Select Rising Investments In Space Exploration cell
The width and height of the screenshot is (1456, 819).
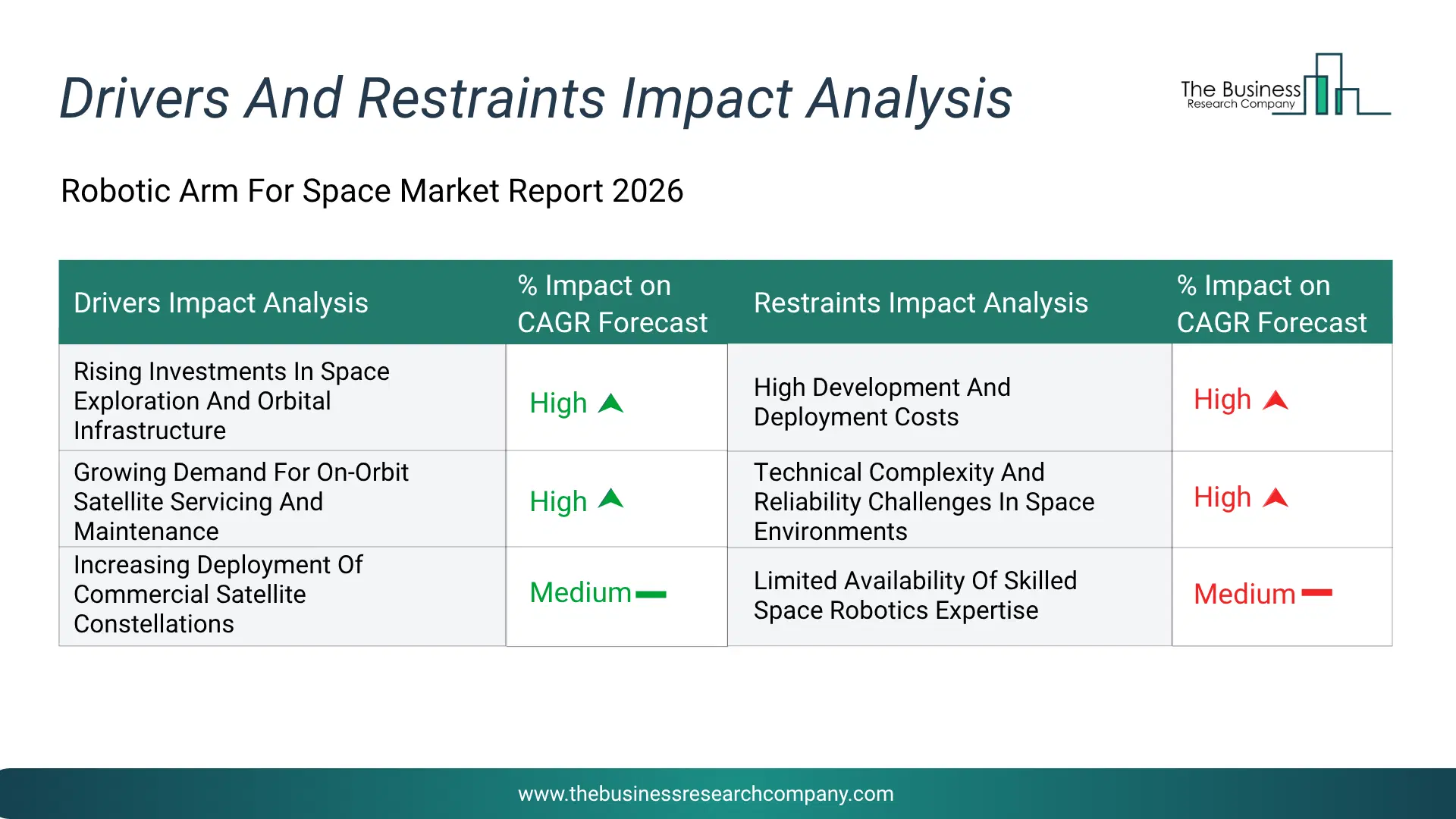[x=282, y=398]
